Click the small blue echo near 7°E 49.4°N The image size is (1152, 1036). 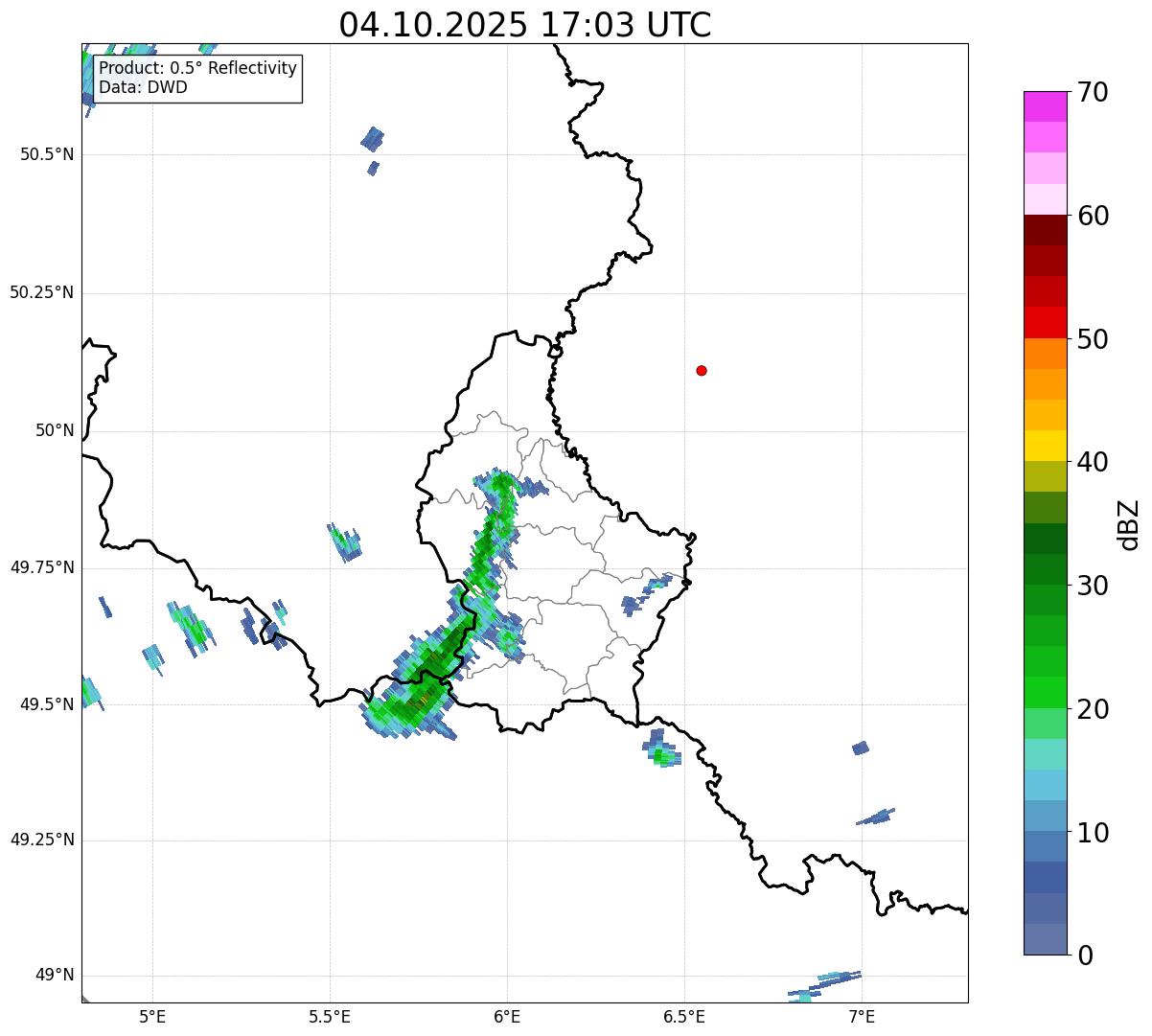coord(861,748)
